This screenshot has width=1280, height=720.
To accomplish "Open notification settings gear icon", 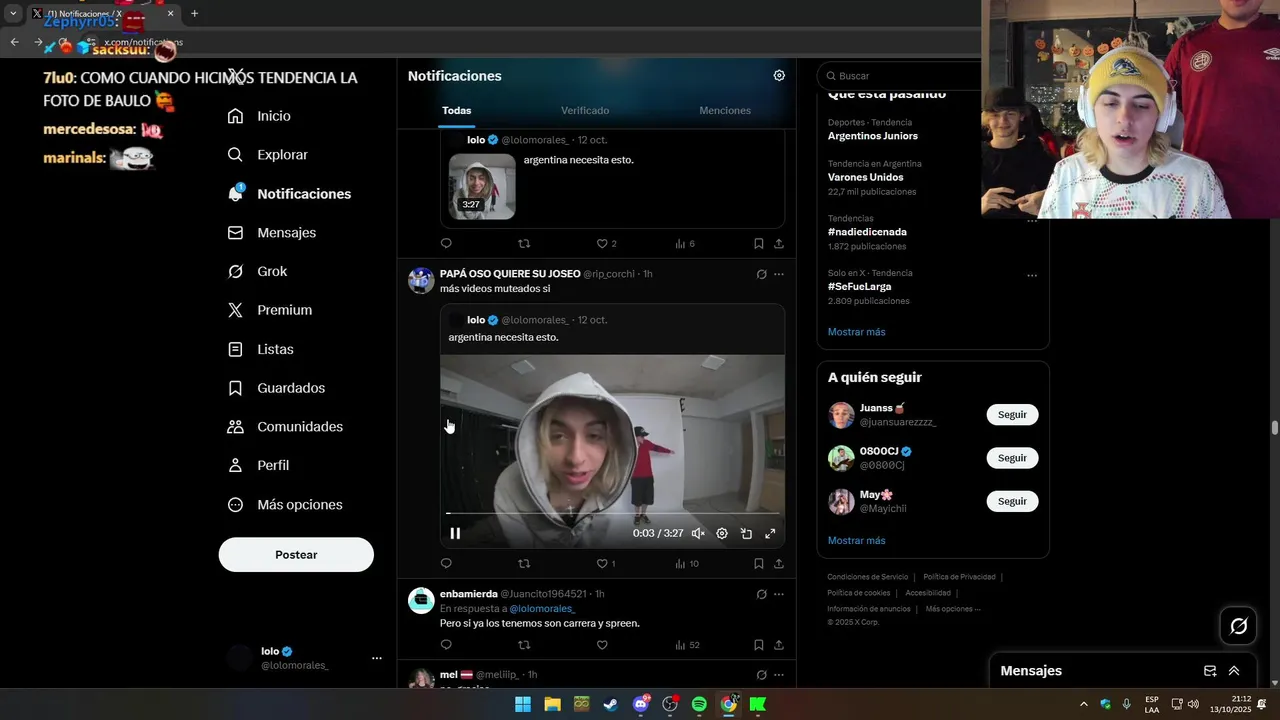I will (779, 76).
